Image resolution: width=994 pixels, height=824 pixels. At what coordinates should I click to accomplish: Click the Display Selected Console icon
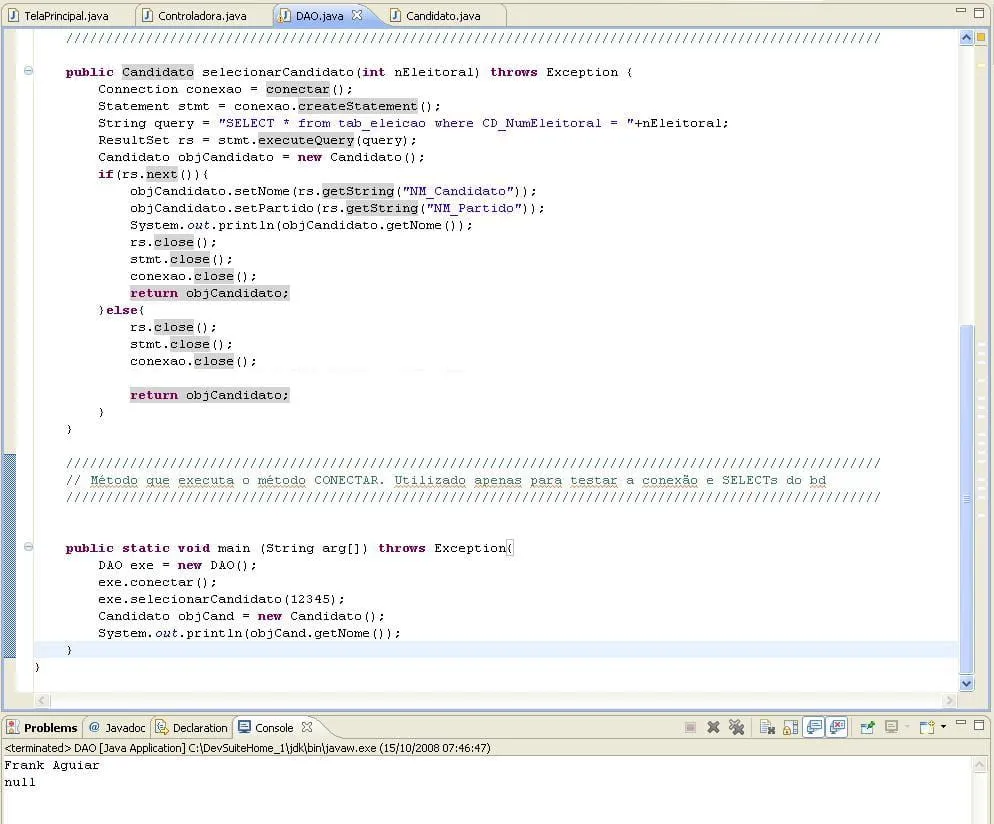[x=891, y=728]
